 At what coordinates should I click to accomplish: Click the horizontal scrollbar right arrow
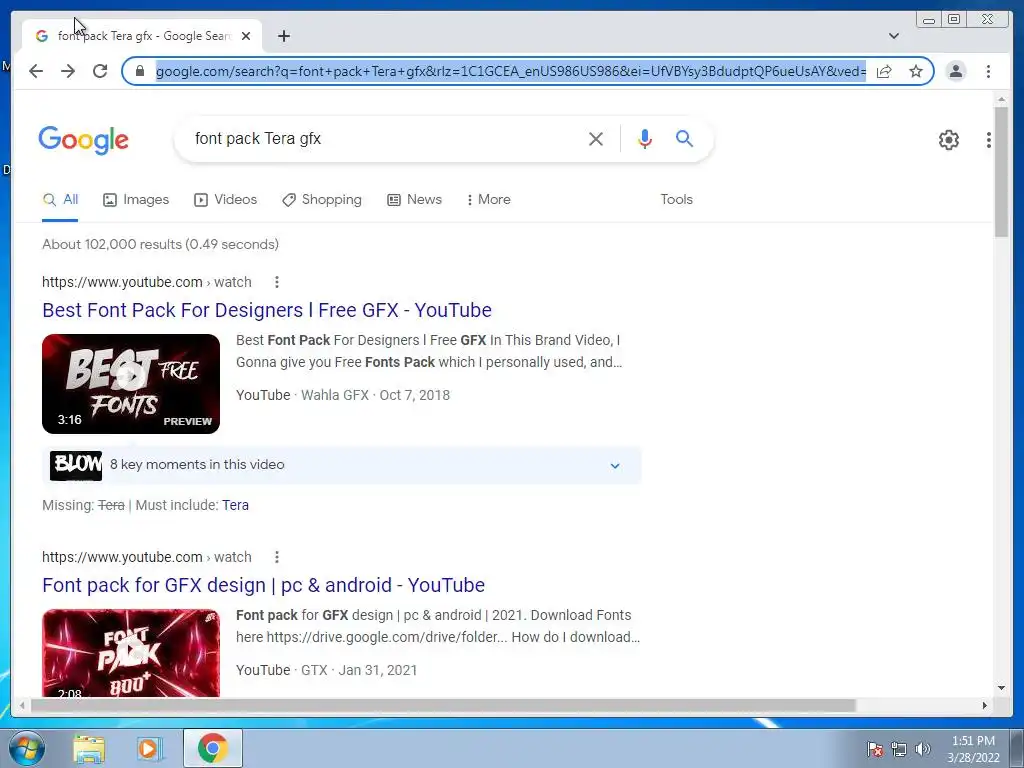click(x=985, y=705)
